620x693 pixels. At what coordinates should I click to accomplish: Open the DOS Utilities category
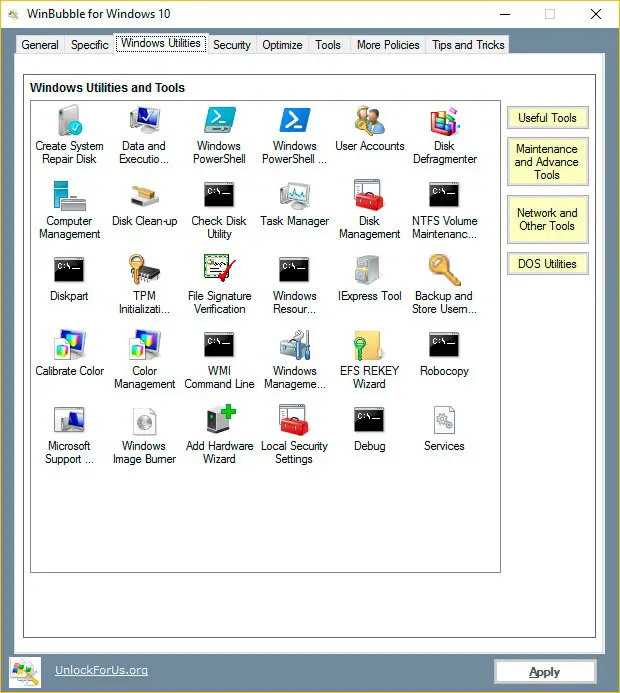tap(548, 264)
